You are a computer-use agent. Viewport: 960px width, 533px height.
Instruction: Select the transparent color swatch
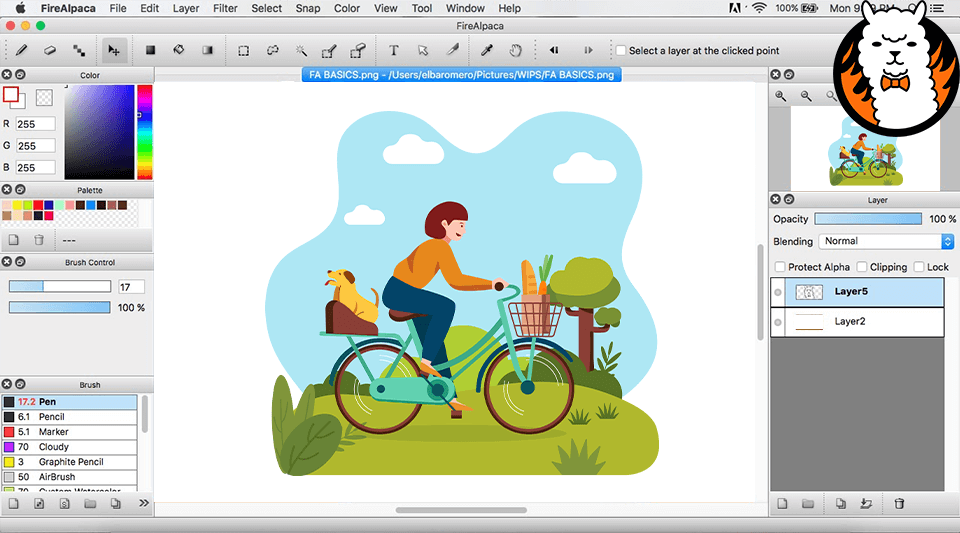[44, 97]
